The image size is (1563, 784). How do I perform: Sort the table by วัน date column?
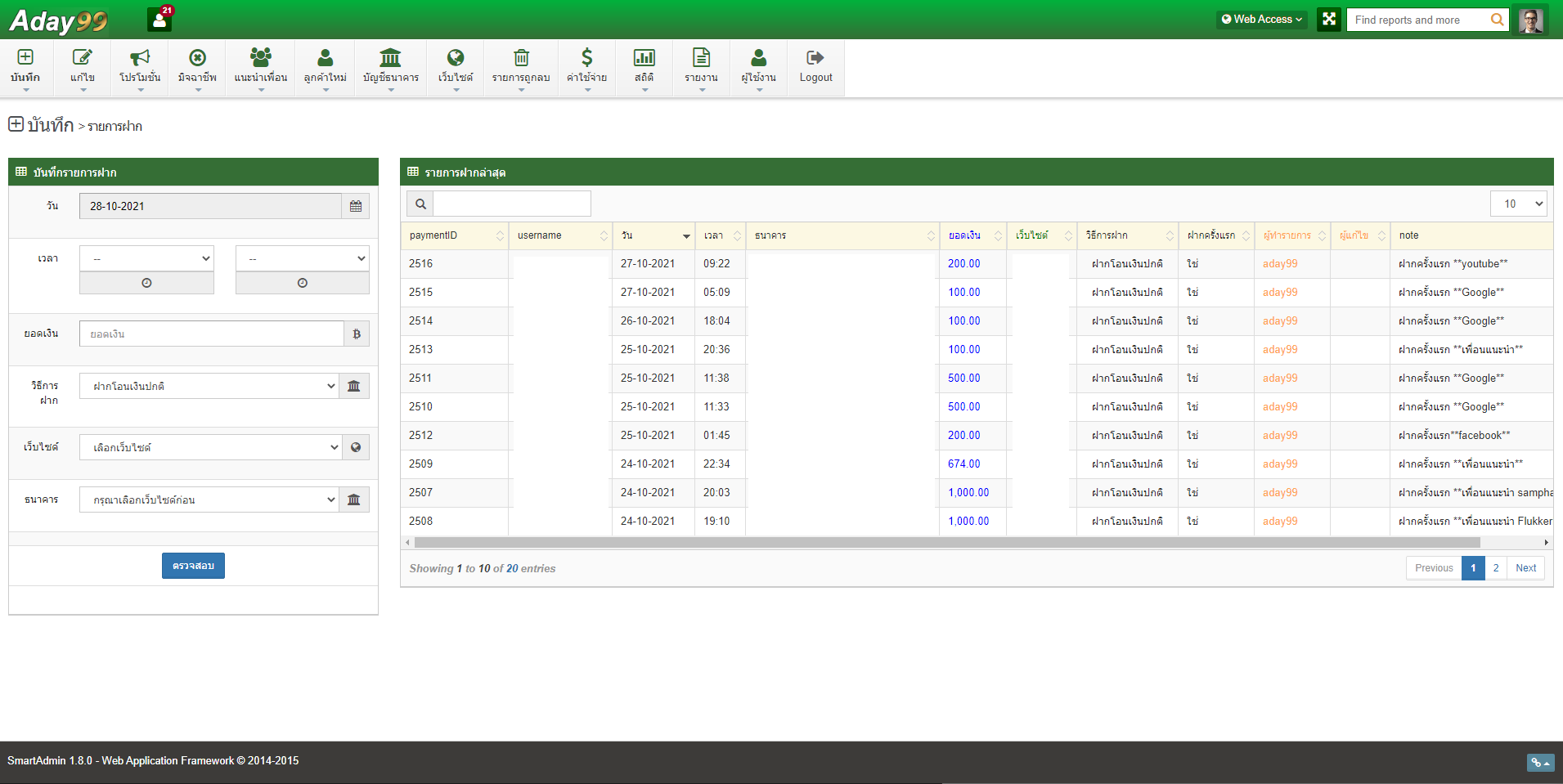[x=653, y=235]
